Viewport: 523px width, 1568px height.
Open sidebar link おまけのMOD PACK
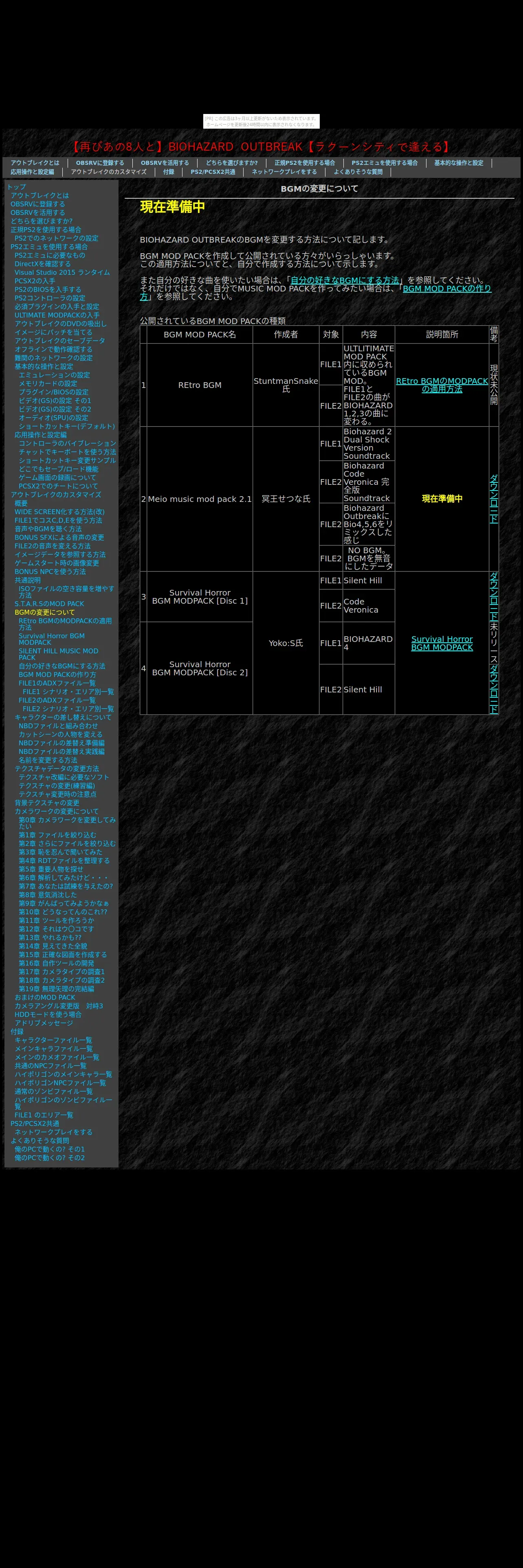[x=44, y=998]
